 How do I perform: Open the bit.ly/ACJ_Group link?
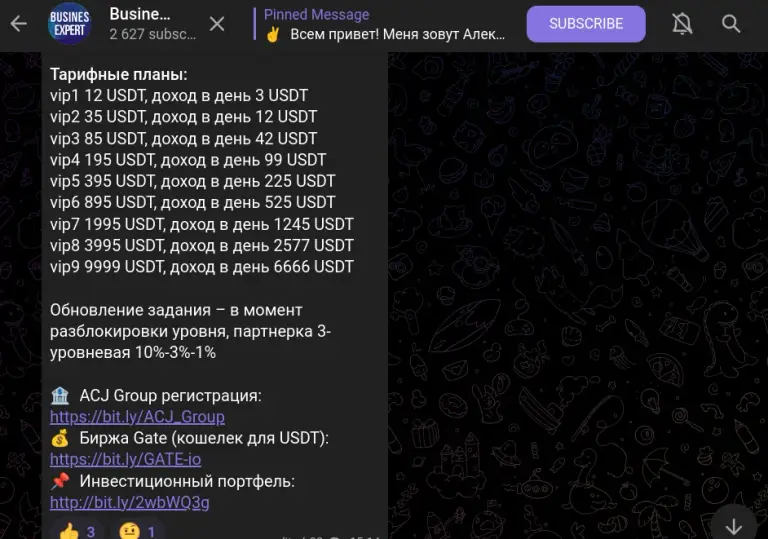(x=137, y=416)
